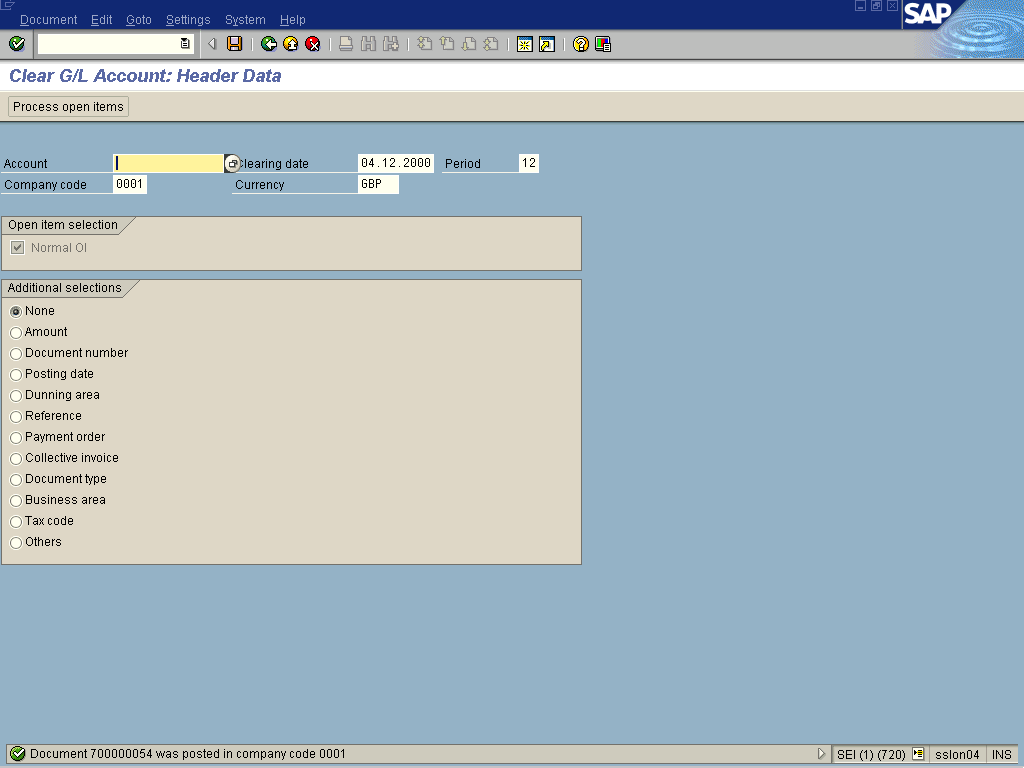Click the Clearing date input field
The width and height of the screenshot is (1024, 768).
click(395, 164)
